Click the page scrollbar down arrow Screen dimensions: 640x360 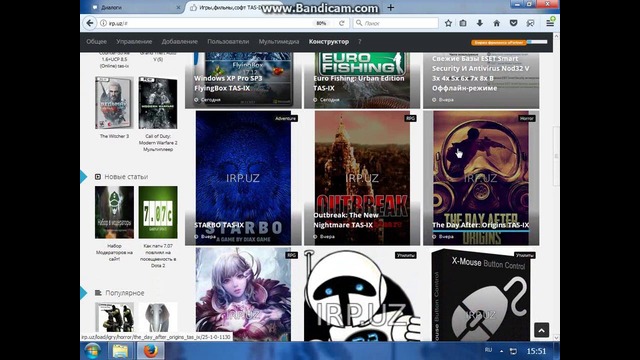click(556, 338)
